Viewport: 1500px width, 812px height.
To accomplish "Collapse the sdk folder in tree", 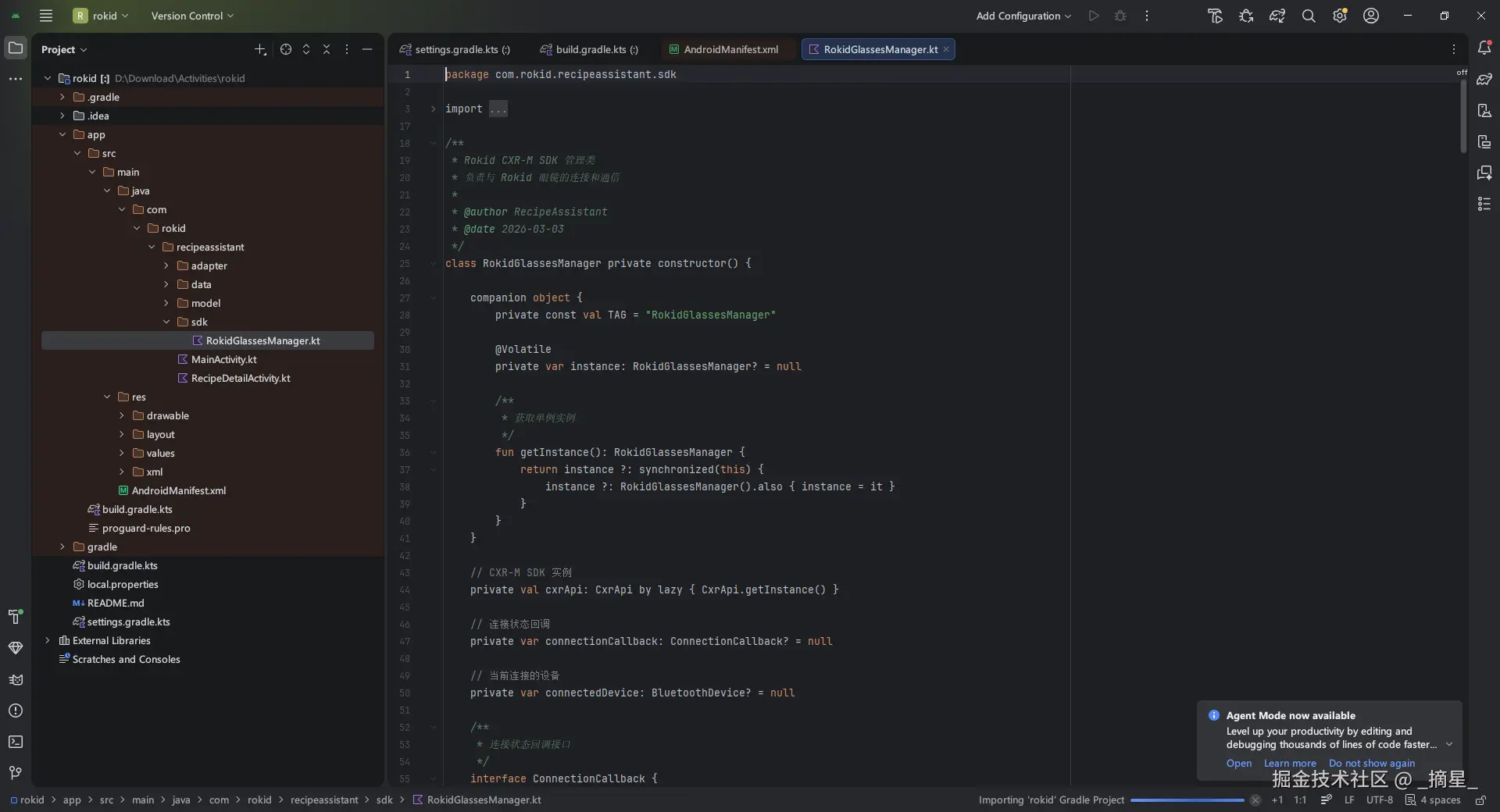I will point(166,322).
